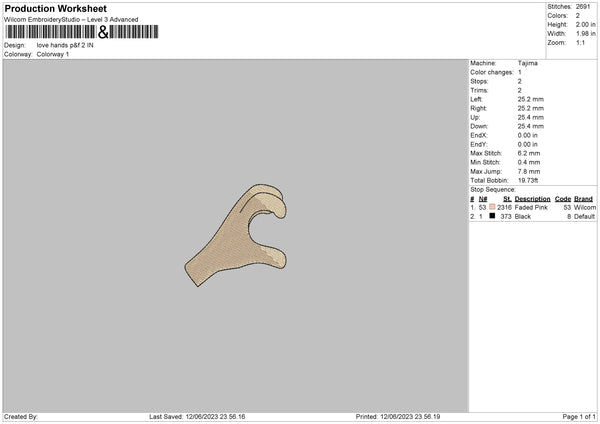Click the 'Faded Pink' description text
Image resolution: width=600 pixels, height=424 pixels.
coord(531,207)
